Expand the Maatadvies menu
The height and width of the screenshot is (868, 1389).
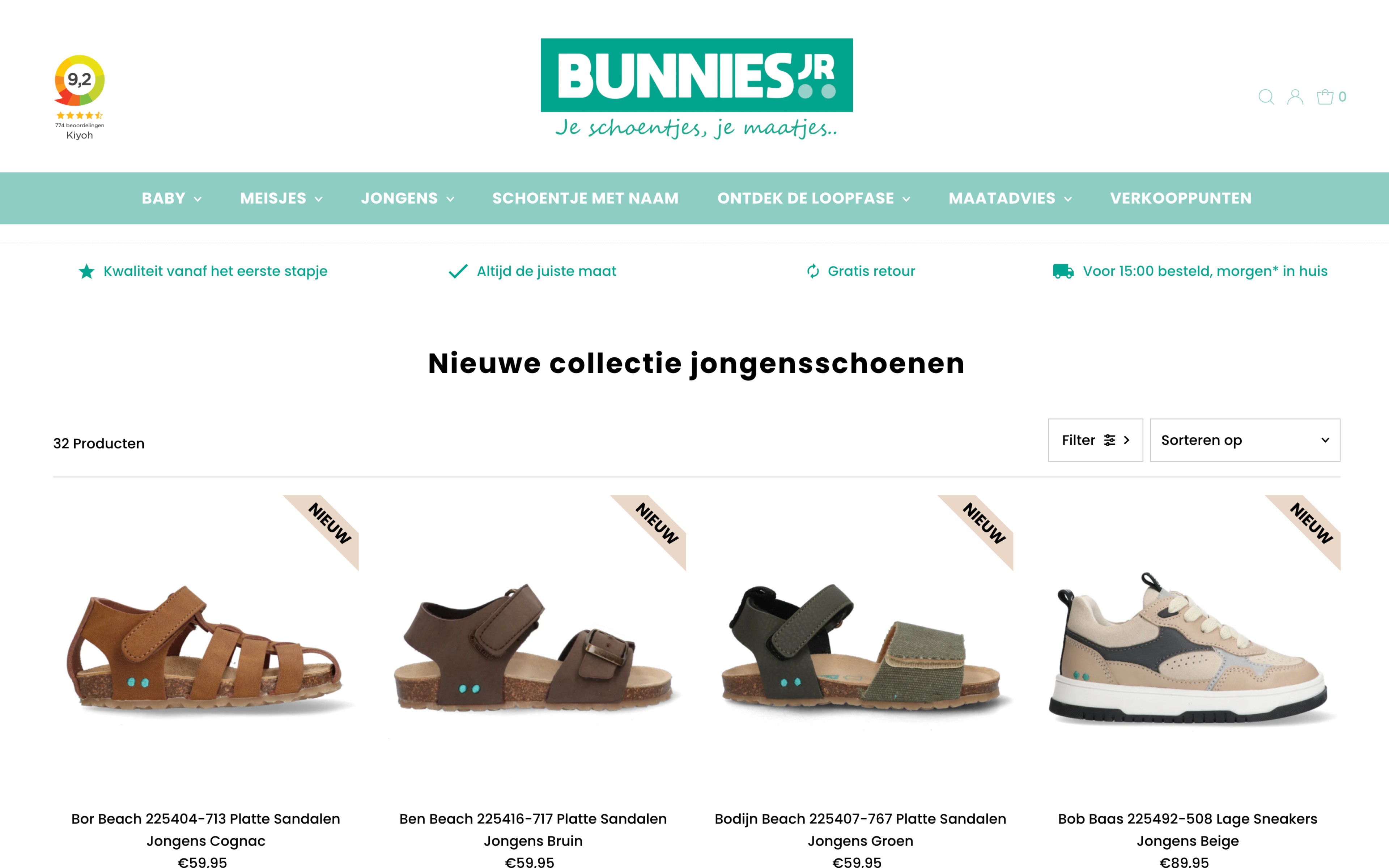point(1010,198)
